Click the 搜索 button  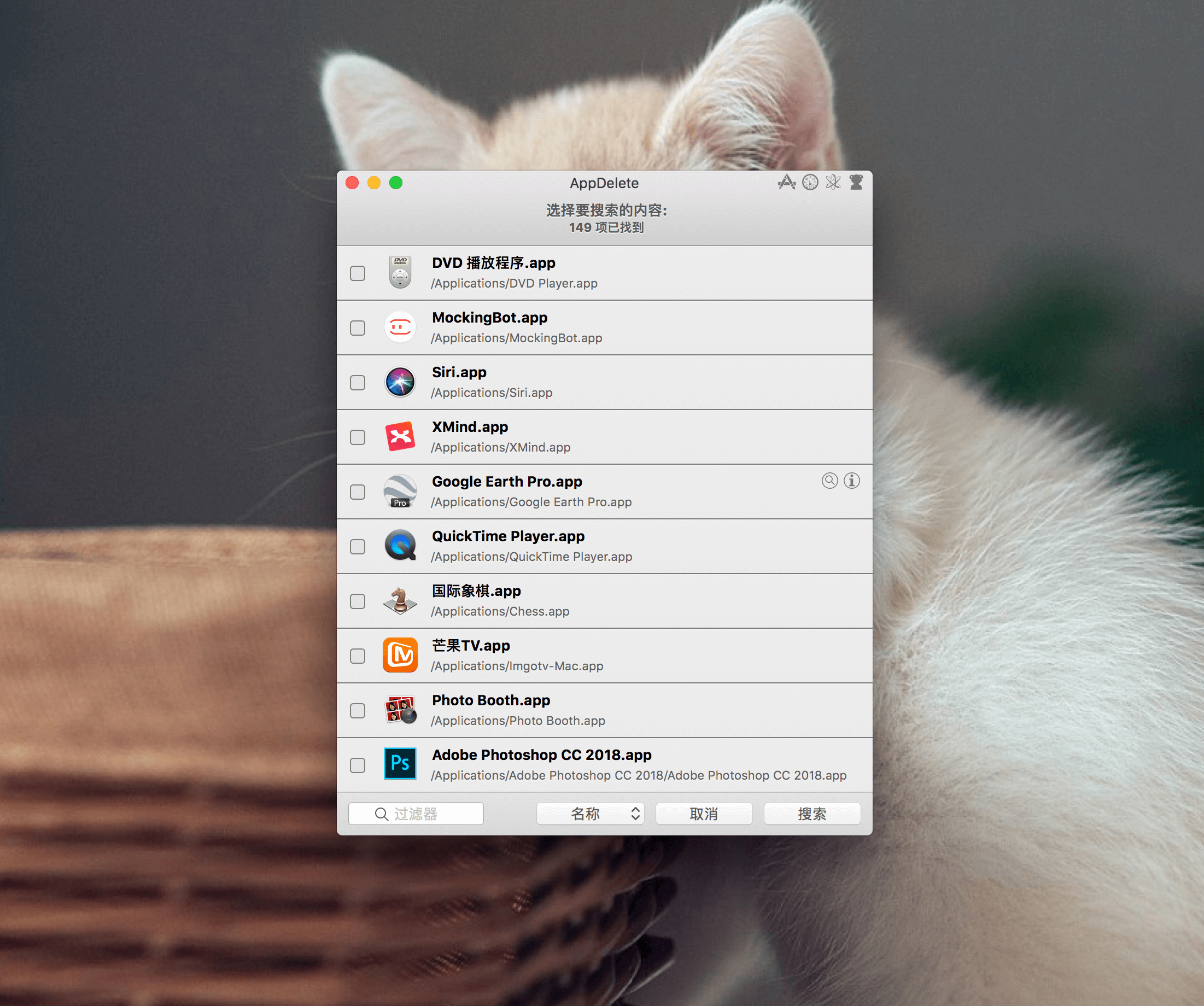pyautogui.click(x=813, y=814)
